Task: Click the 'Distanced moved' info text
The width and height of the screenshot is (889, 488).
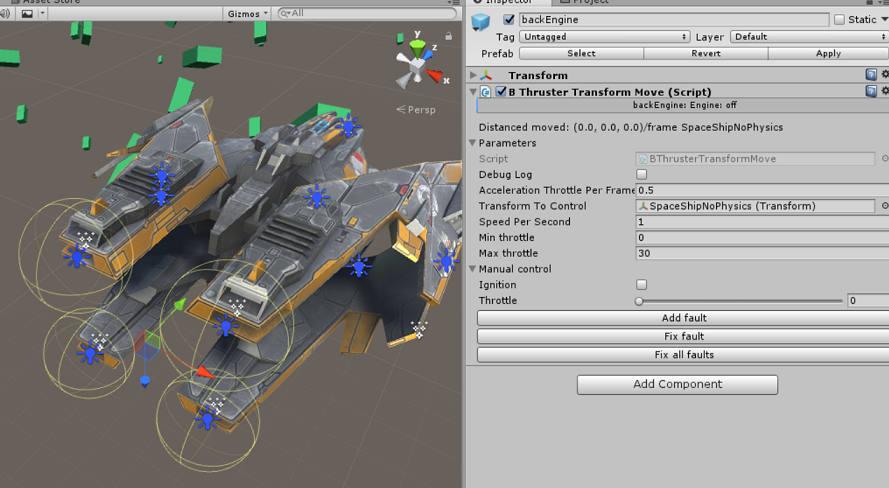Action: click(630, 127)
